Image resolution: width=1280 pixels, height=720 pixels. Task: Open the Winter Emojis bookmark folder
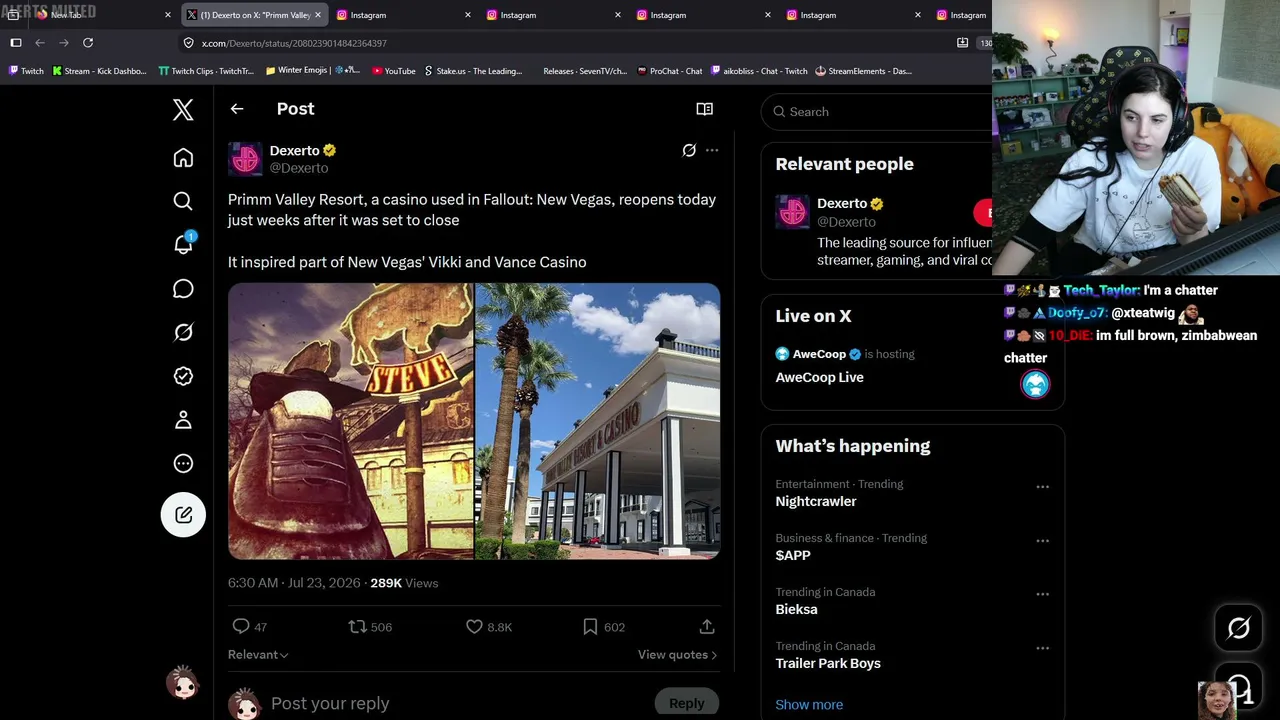313,71
